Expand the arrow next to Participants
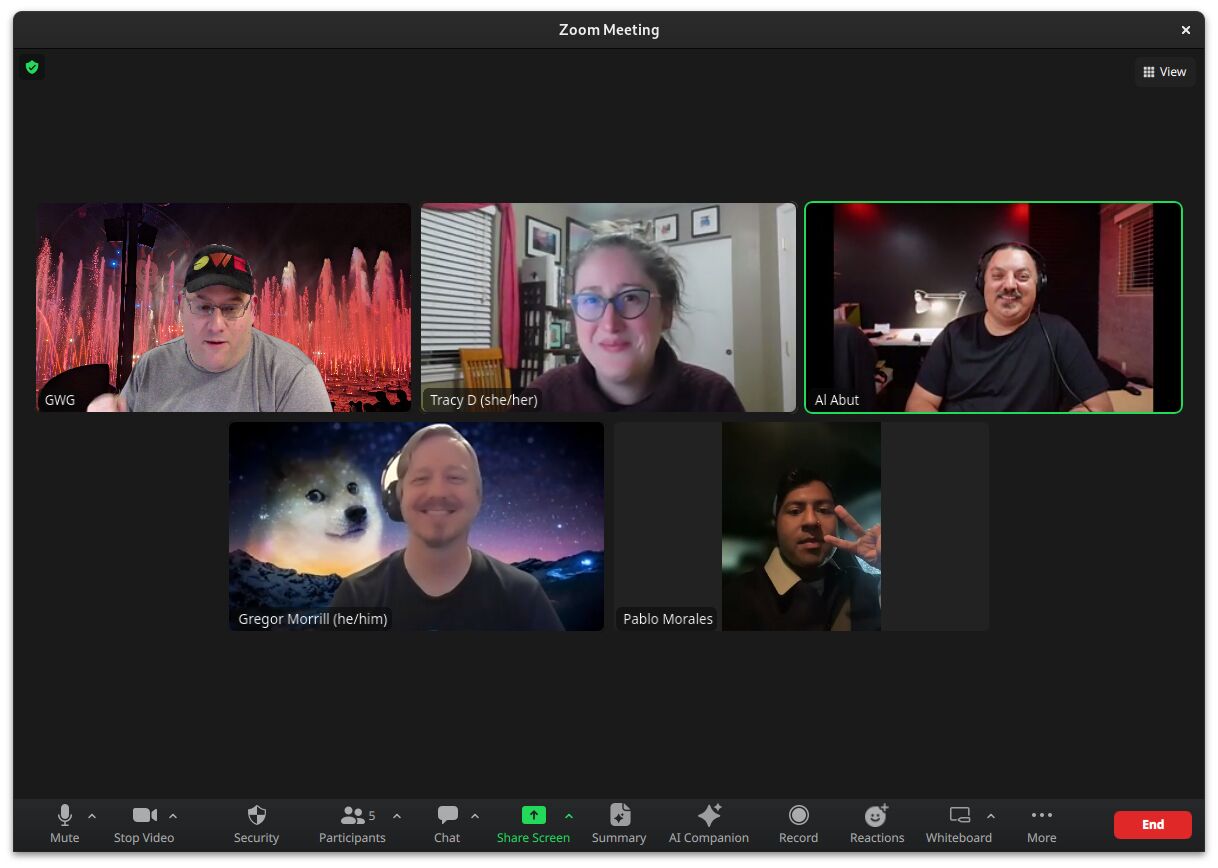Image resolution: width=1218 pixels, height=868 pixels. pyautogui.click(x=397, y=816)
